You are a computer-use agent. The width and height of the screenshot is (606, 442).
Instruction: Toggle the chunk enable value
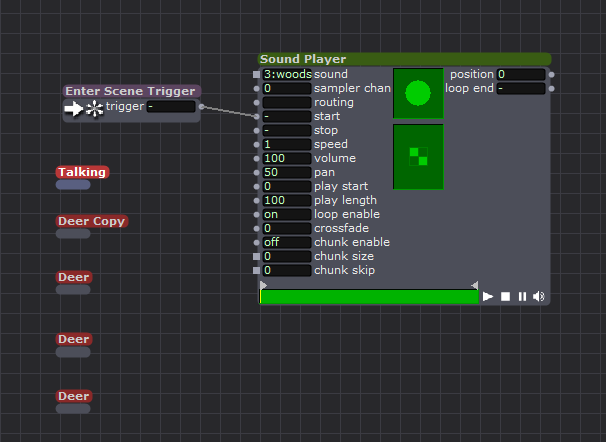(287, 242)
